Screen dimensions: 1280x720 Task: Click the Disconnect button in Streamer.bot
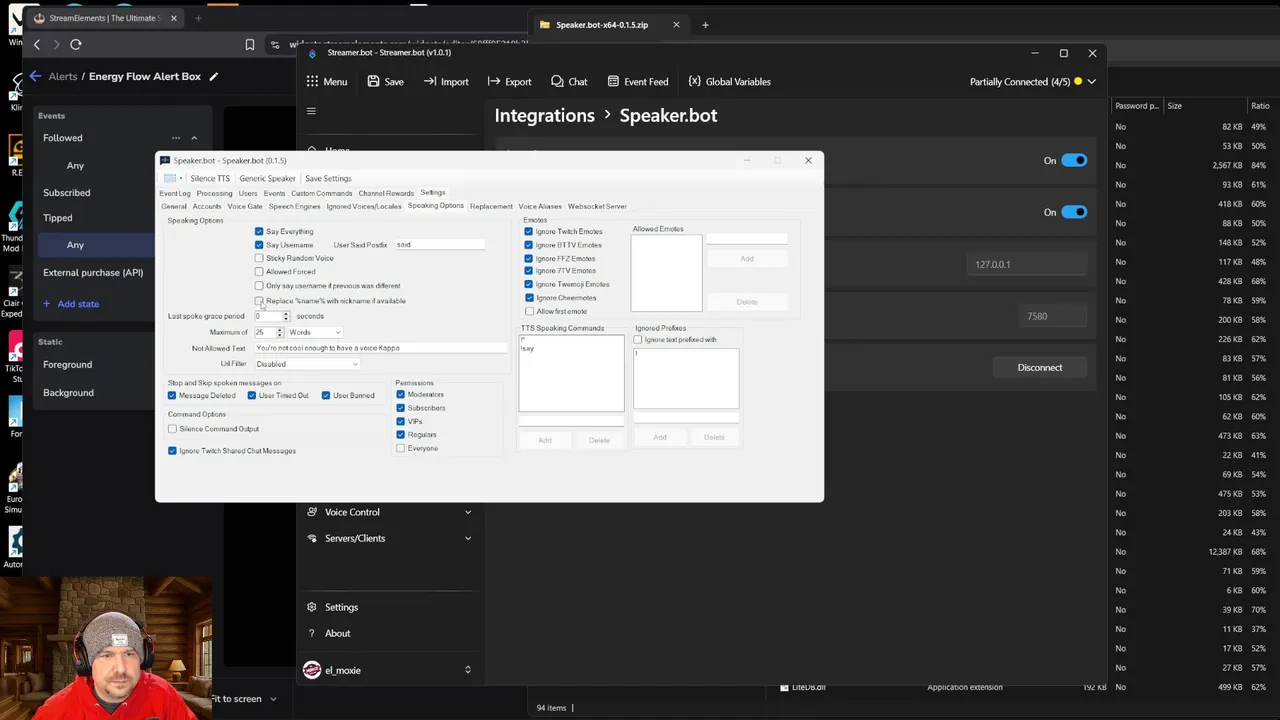pos(1040,367)
